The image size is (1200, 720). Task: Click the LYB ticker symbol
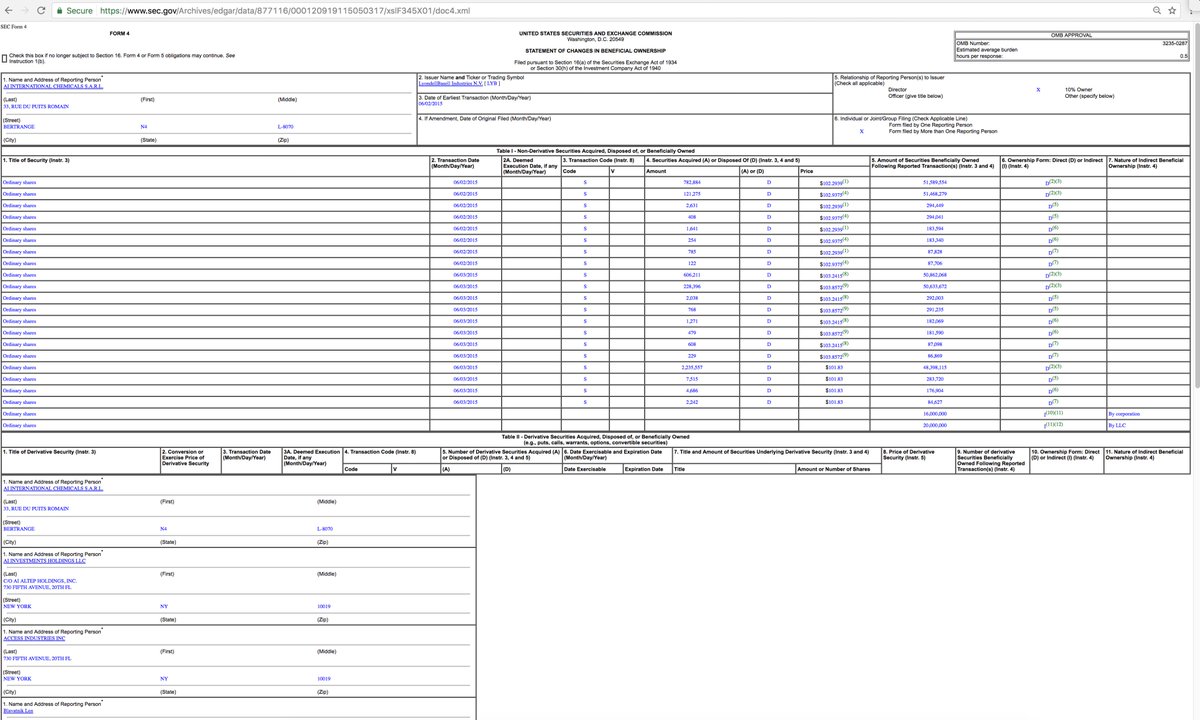point(491,84)
